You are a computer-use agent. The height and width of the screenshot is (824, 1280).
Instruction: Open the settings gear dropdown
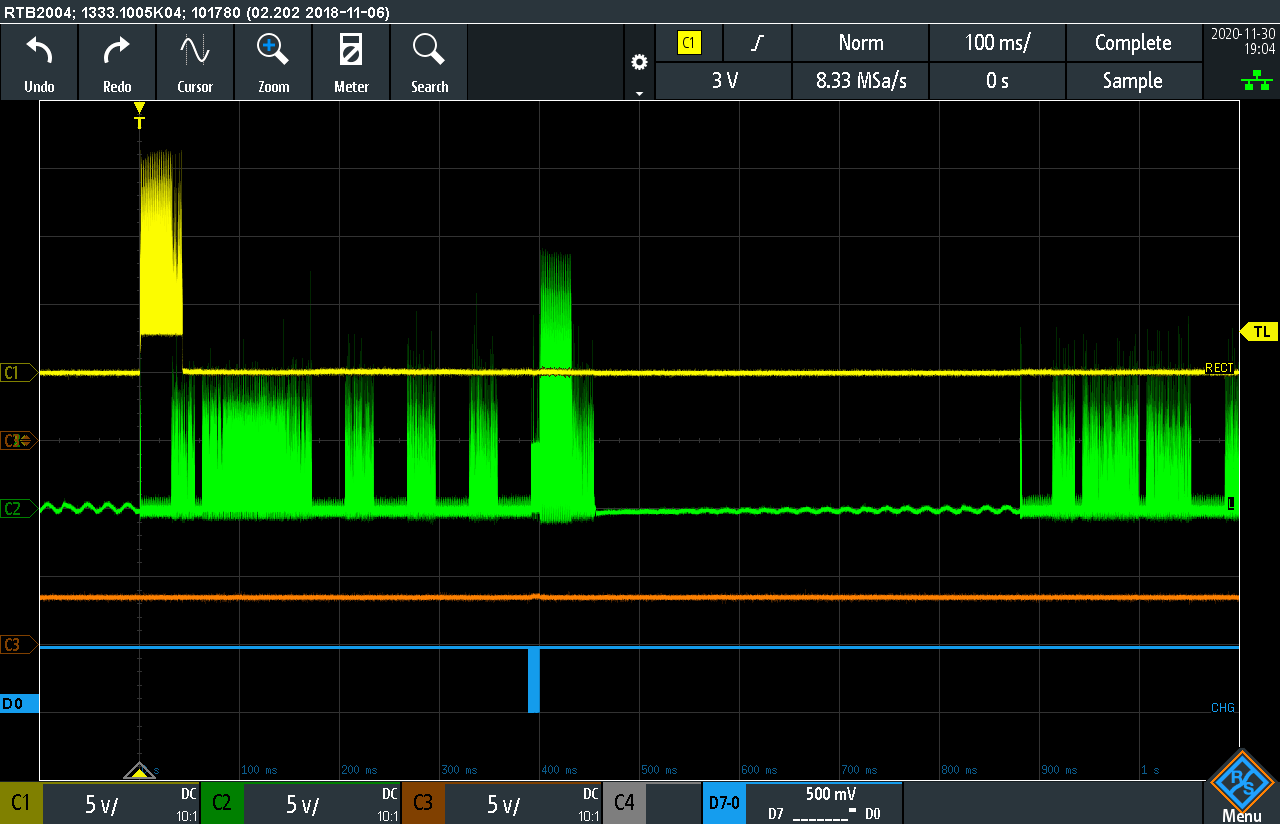pyautogui.click(x=639, y=63)
